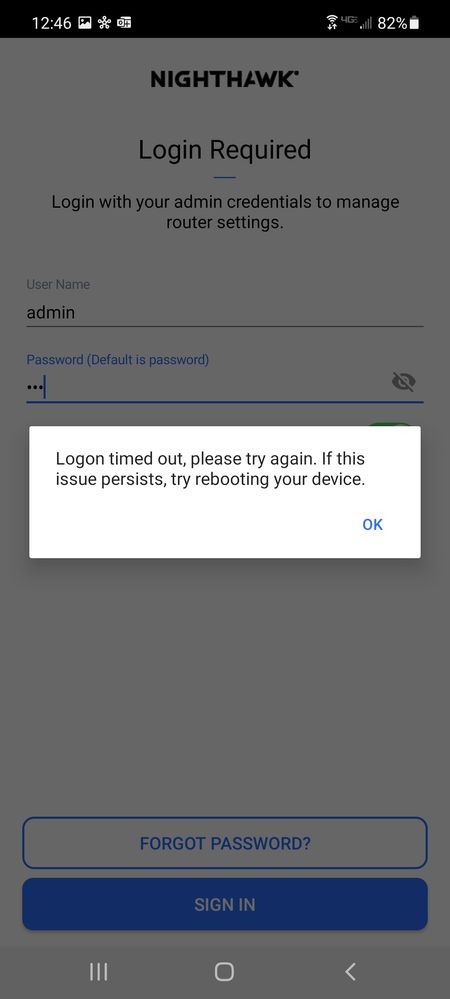Tap the Wi-Fi status icon

331,24
